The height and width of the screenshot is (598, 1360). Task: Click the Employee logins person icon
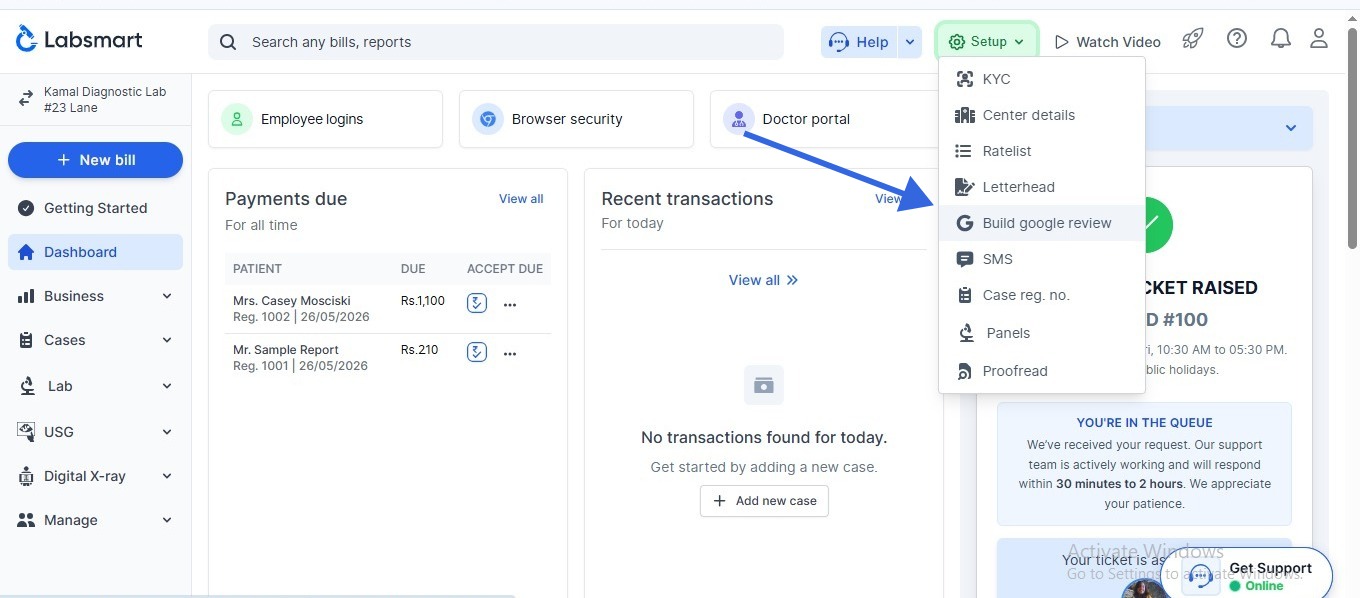tap(237, 119)
